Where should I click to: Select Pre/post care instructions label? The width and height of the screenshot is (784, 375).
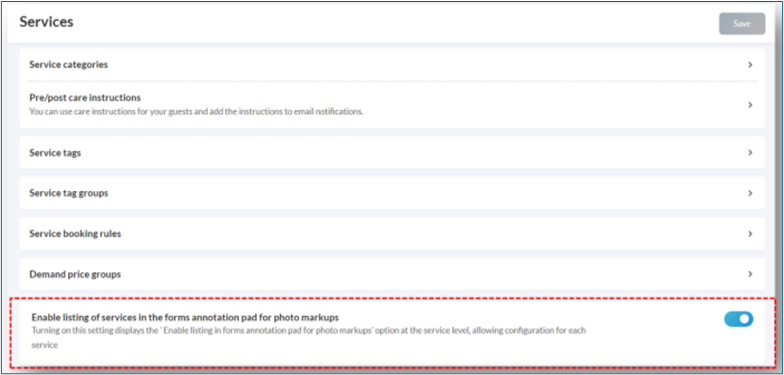[85, 97]
